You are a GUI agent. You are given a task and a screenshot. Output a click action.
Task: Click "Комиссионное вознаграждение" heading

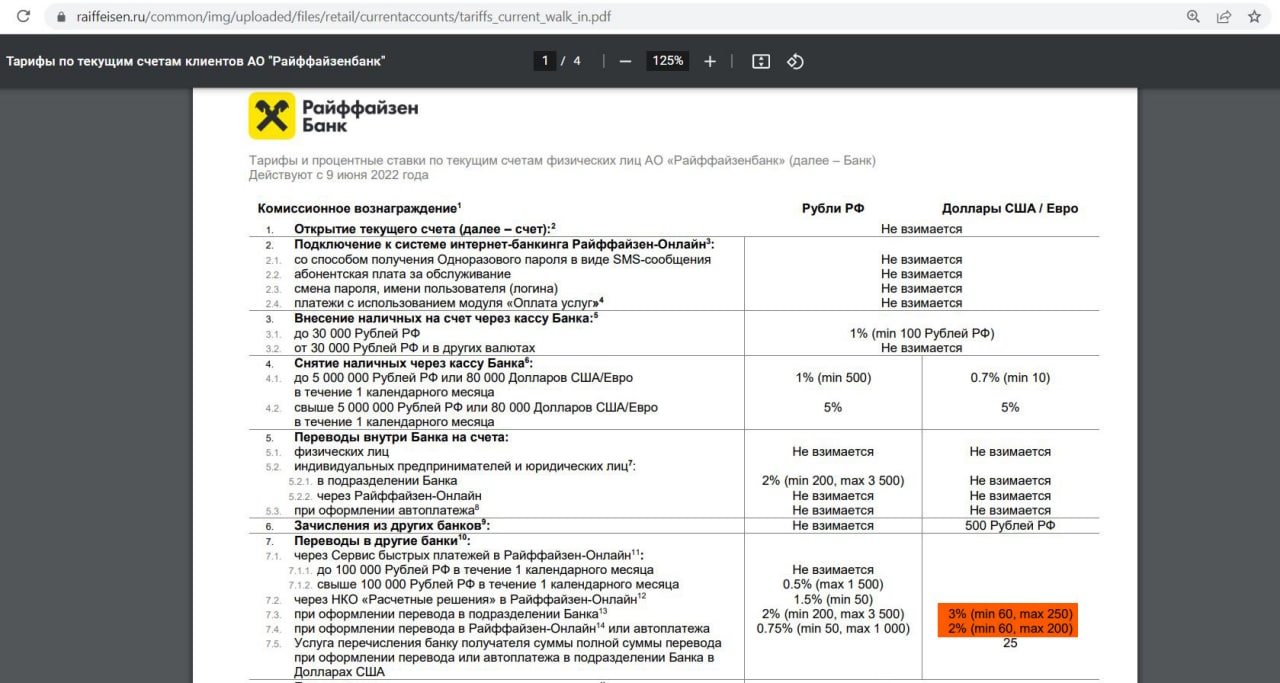(x=359, y=209)
